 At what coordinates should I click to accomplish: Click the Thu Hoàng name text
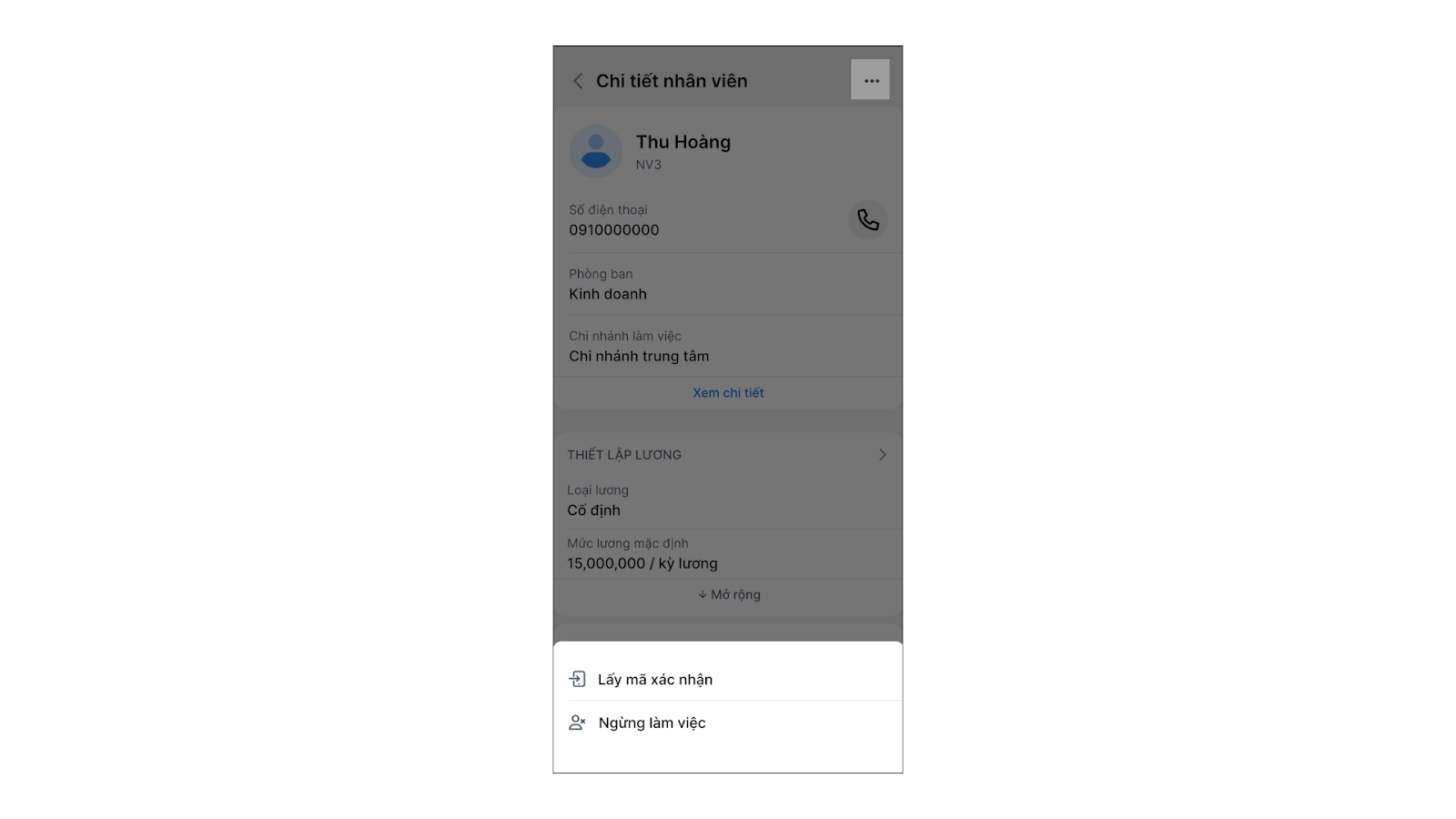click(683, 142)
